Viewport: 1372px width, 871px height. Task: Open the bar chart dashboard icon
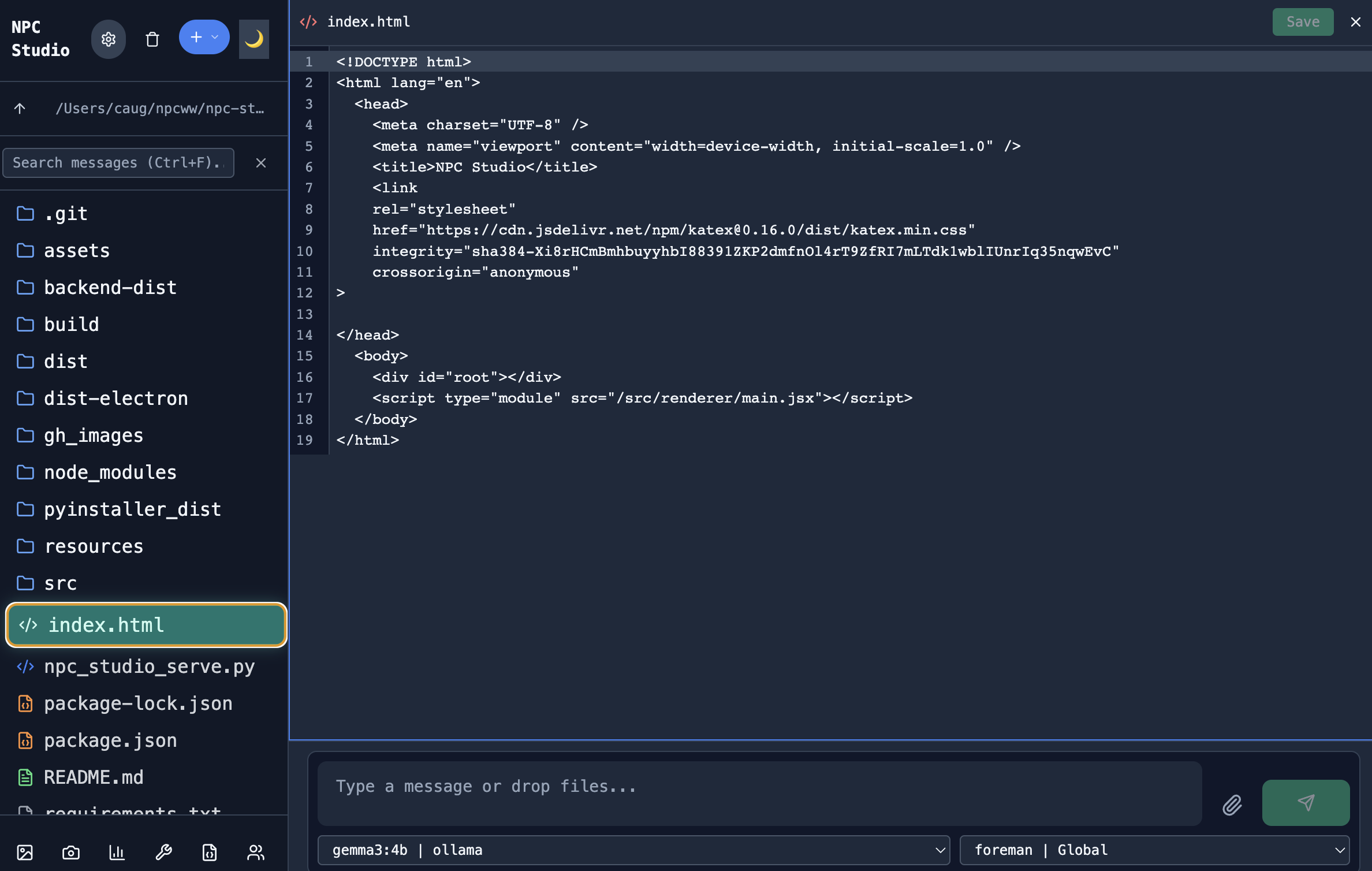pyautogui.click(x=117, y=852)
